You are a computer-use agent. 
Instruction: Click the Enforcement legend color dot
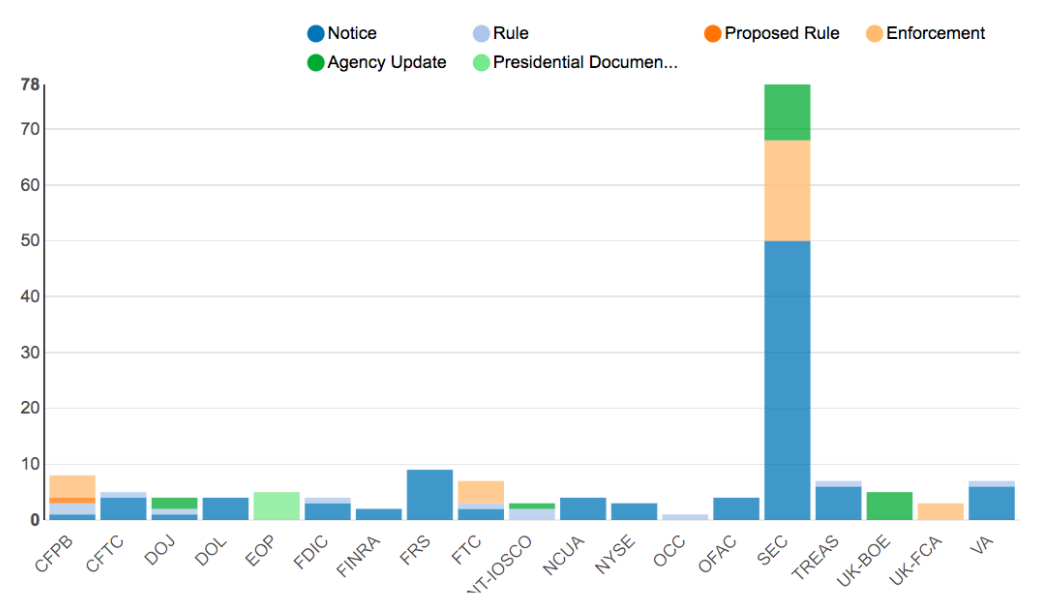(x=874, y=34)
